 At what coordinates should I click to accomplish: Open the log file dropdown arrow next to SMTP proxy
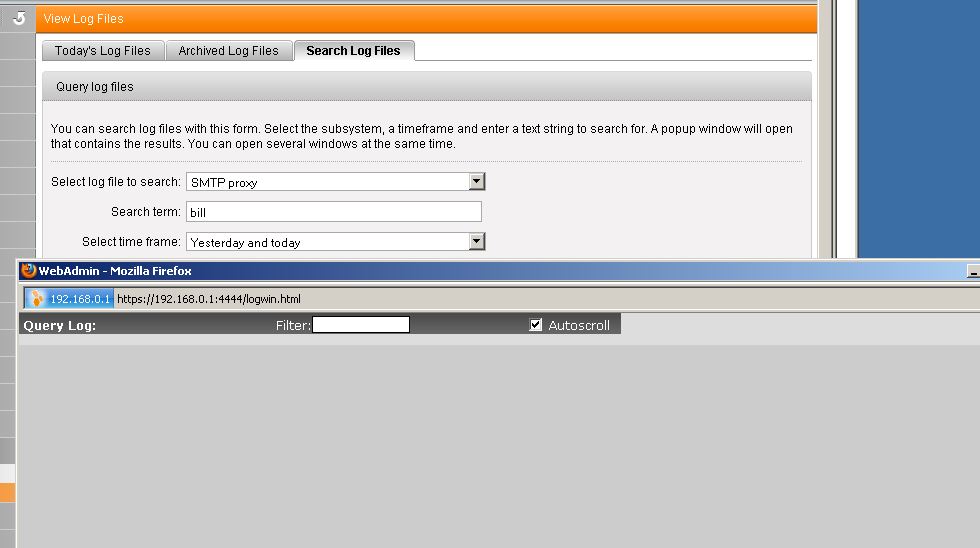[x=477, y=182]
